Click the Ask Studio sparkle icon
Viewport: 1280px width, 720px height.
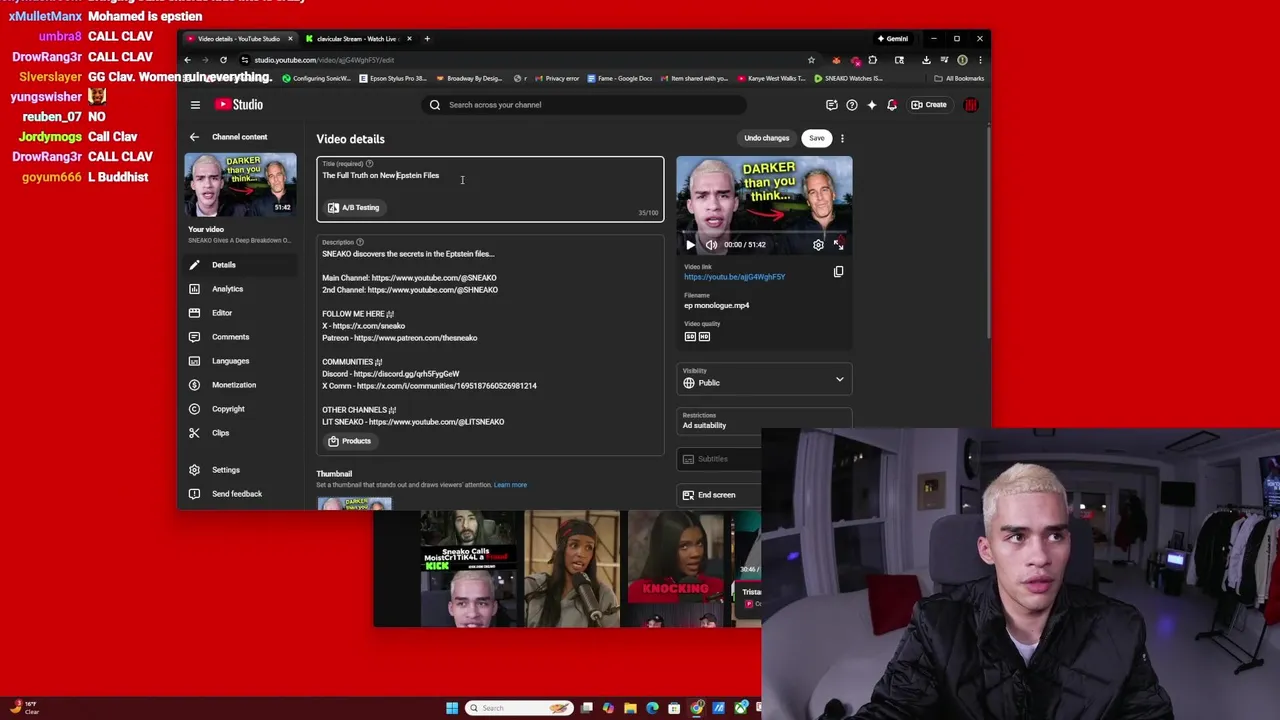point(872,105)
